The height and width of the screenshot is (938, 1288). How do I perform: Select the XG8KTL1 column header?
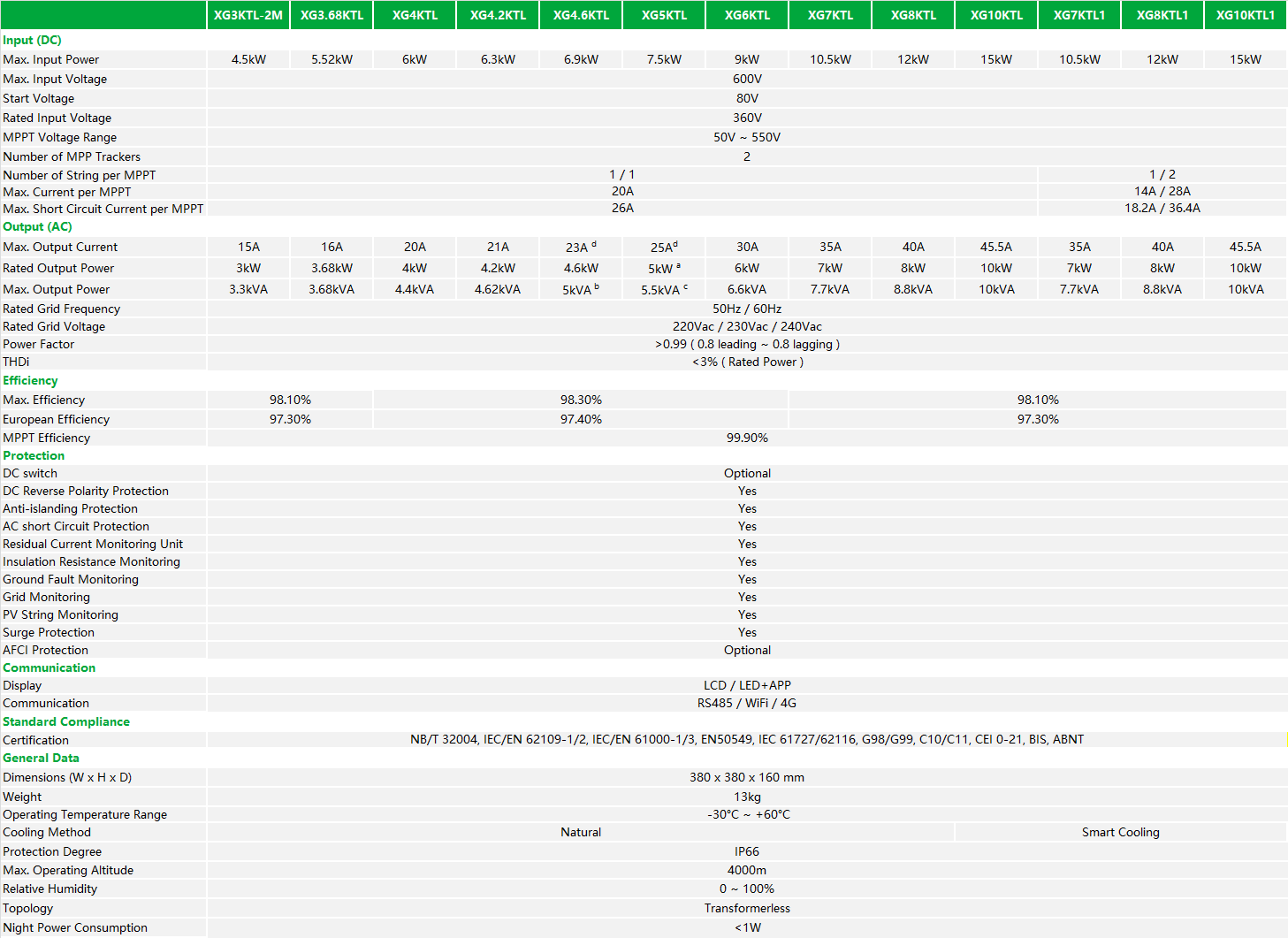(1162, 15)
